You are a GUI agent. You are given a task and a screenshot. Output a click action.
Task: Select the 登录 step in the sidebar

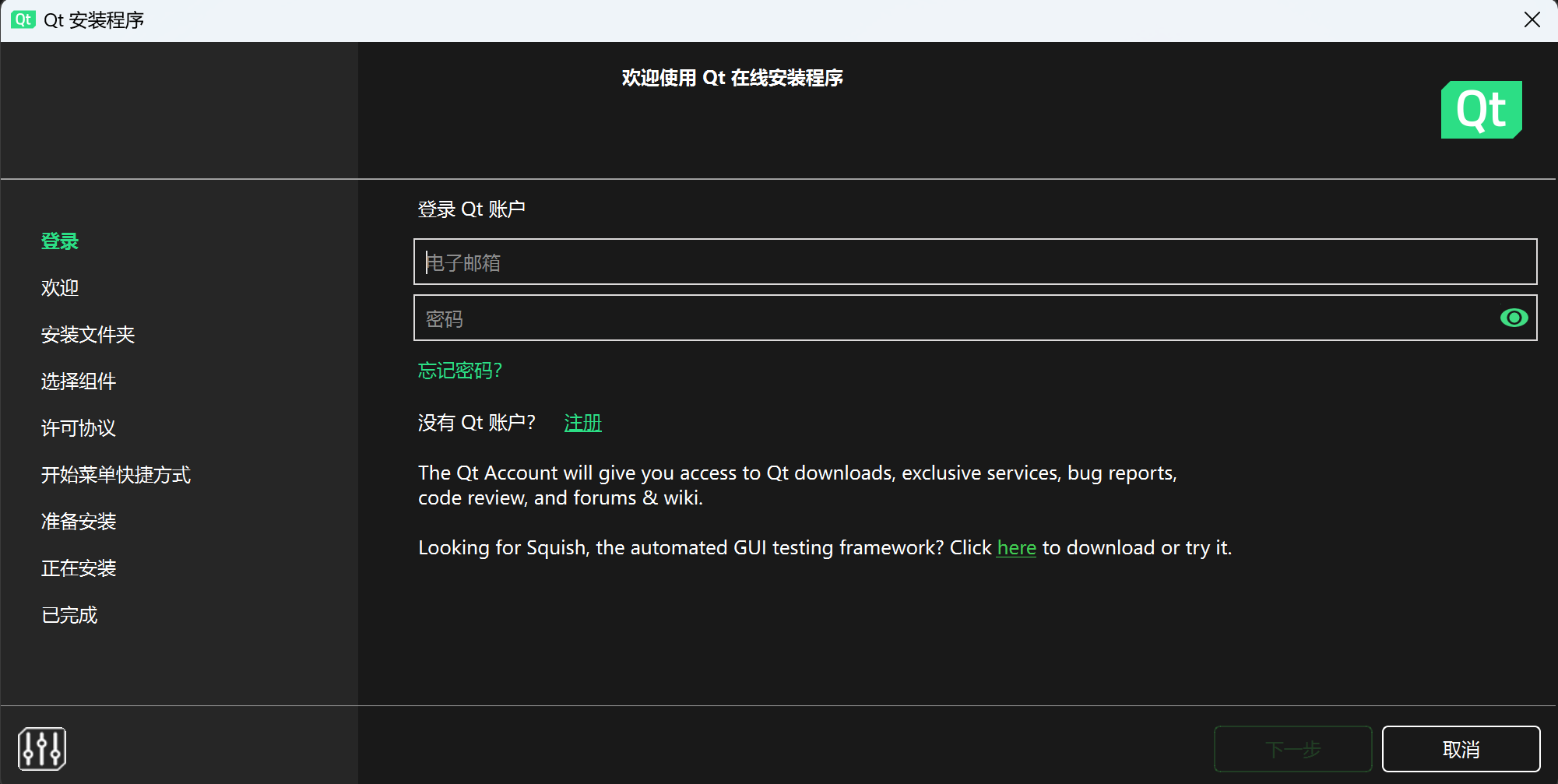pyautogui.click(x=59, y=241)
